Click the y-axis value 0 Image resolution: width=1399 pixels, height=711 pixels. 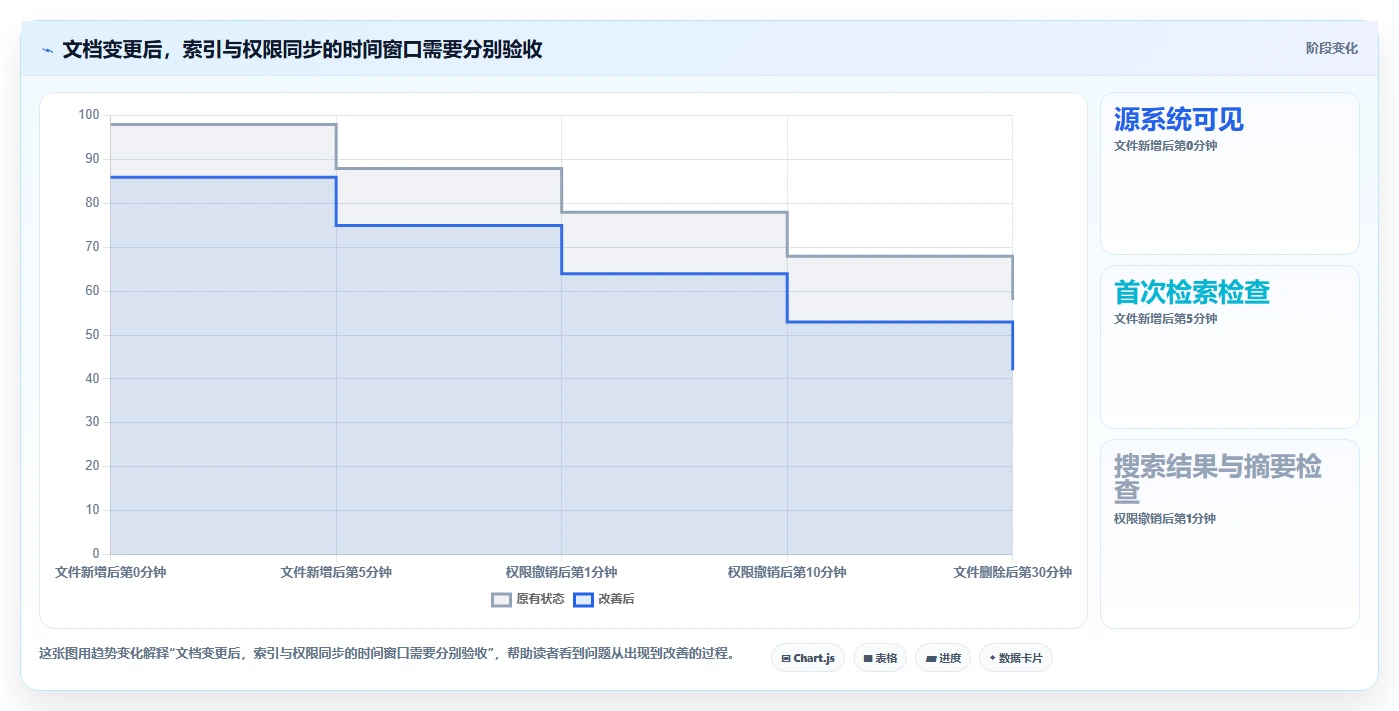pyautogui.click(x=96, y=554)
